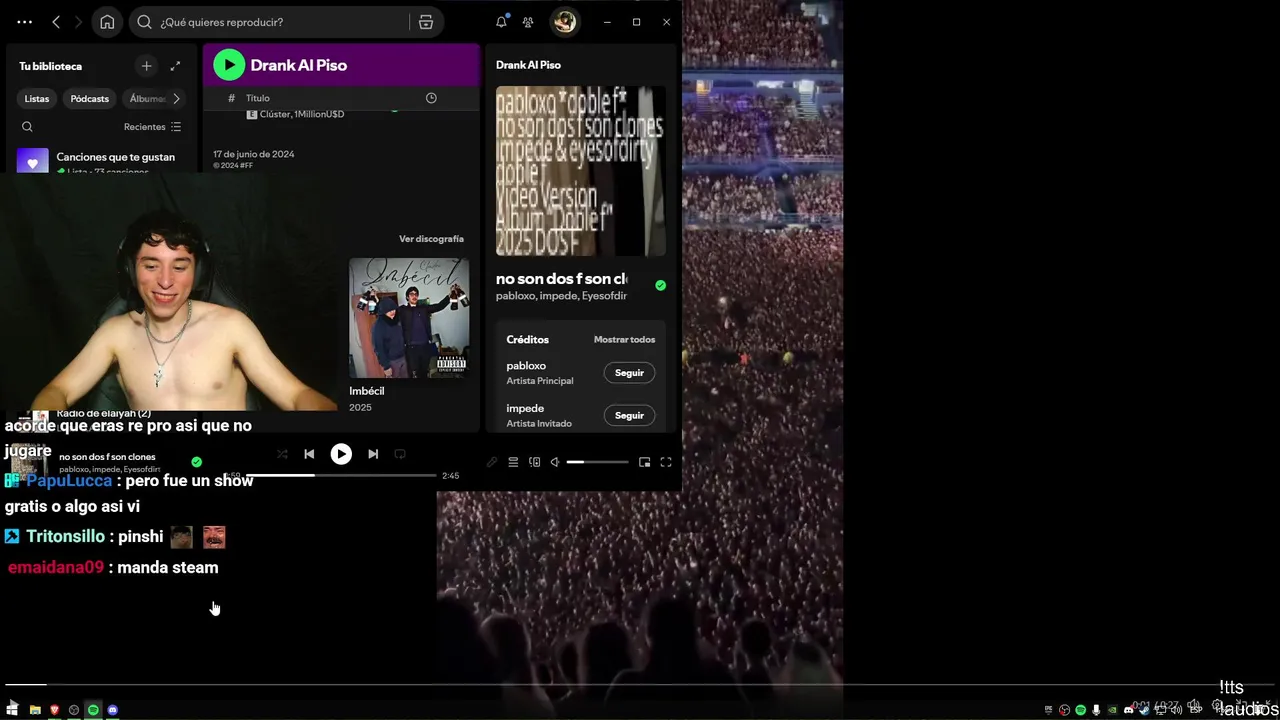The height and width of the screenshot is (720, 1280).
Task: Create a new playlist with plus icon
Action: pyautogui.click(x=146, y=66)
